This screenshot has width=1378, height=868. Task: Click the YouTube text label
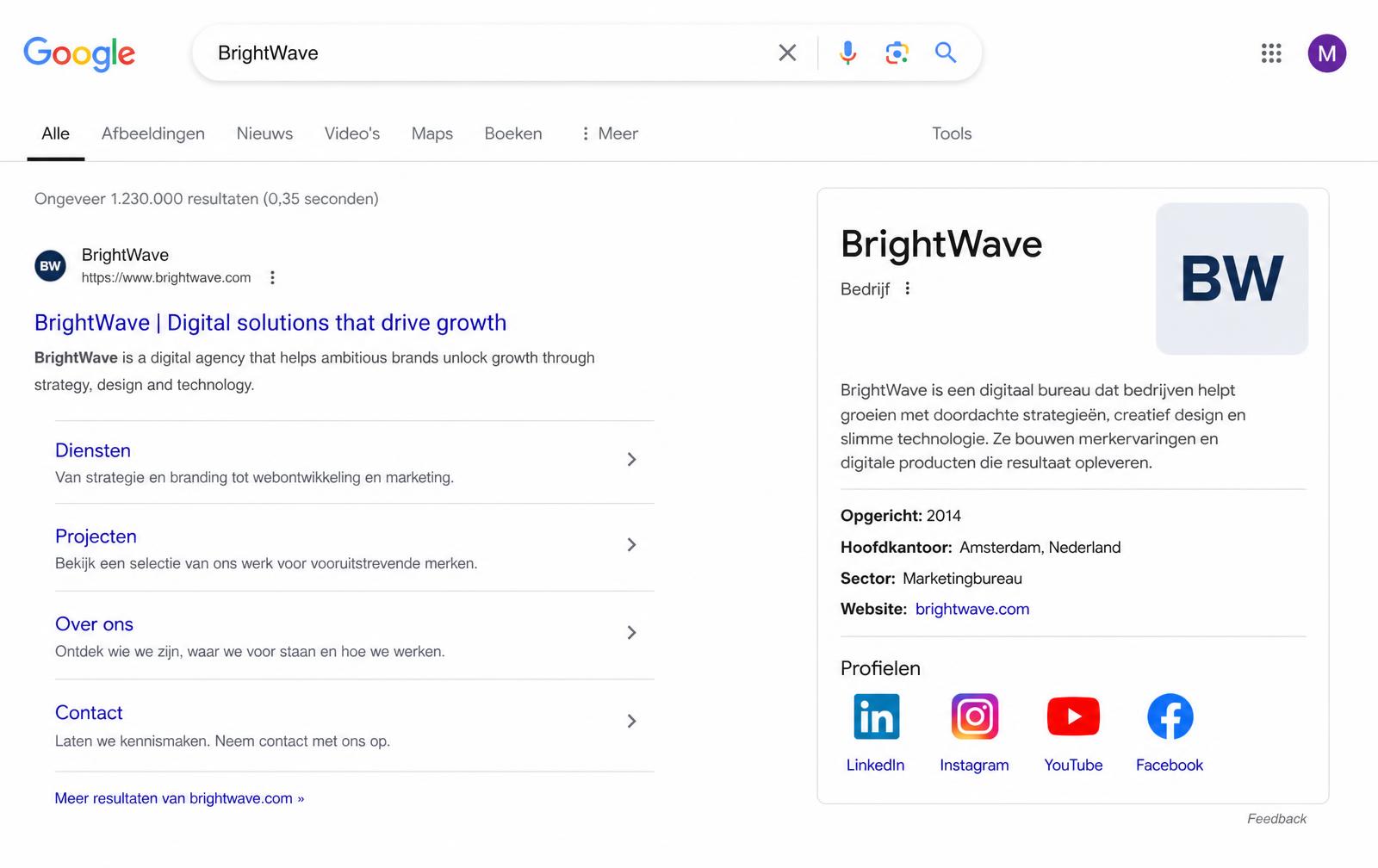click(x=1073, y=765)
